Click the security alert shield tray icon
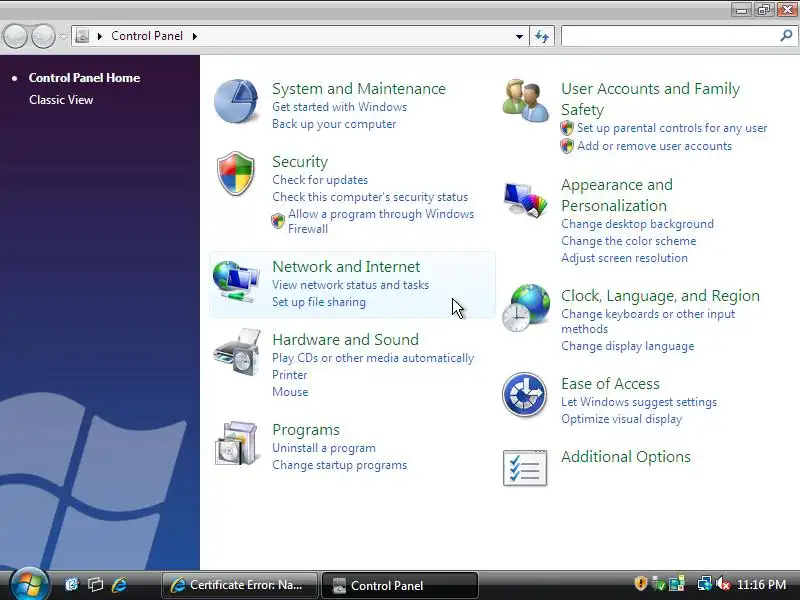This screenshot has width=800, height=600. [x=641, y=584]
